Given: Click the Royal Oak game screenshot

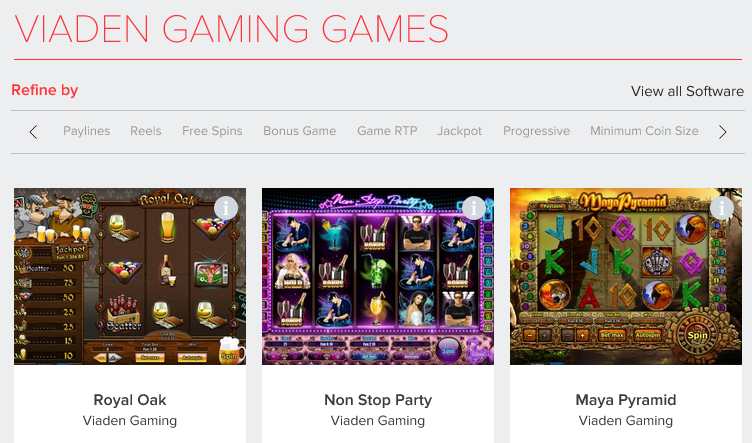Looking at the screenshot, I should coord(130,277).
